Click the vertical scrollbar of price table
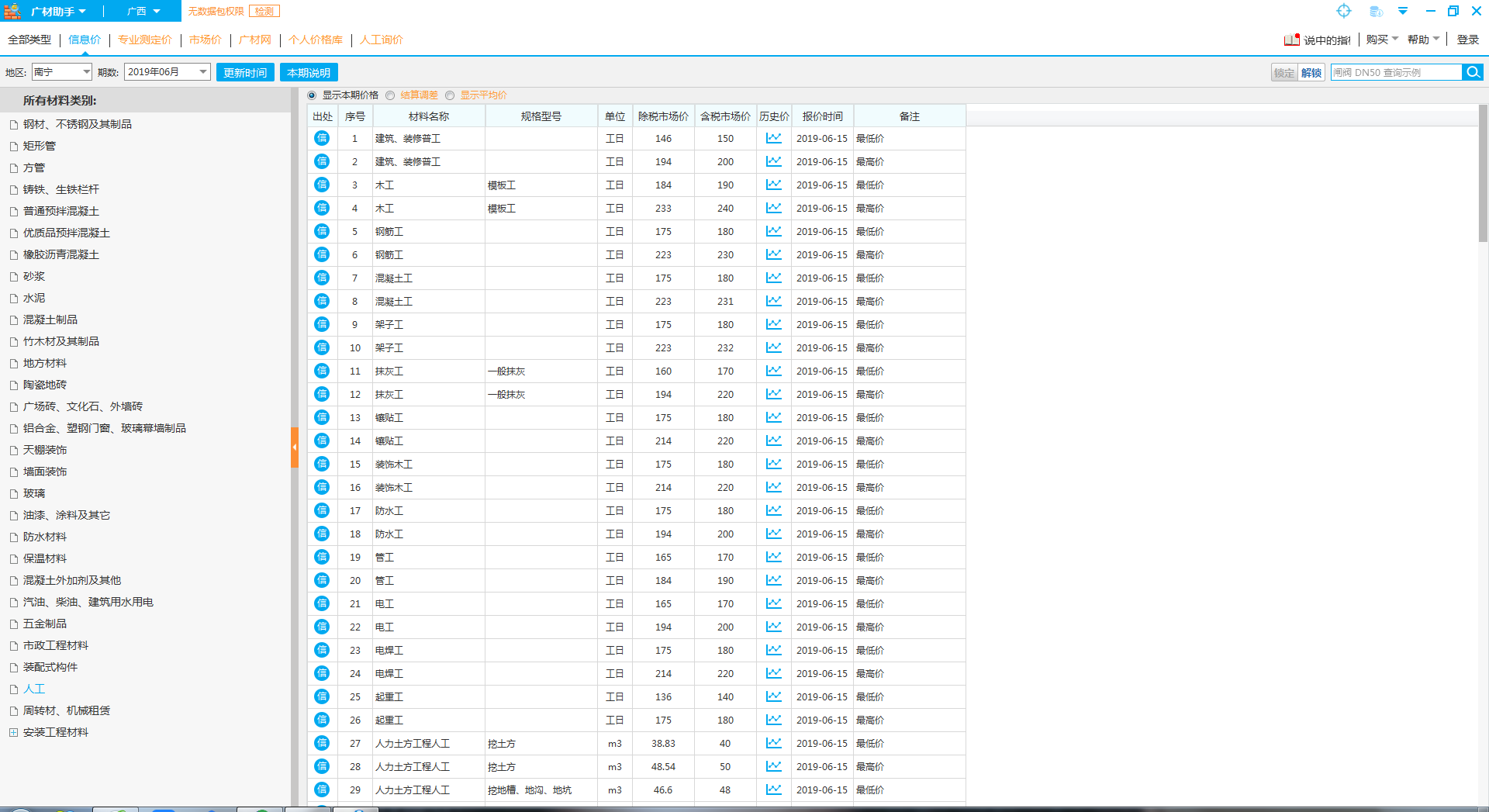The width and height of the screenshot is (1489, 812). click(1483, 174)
